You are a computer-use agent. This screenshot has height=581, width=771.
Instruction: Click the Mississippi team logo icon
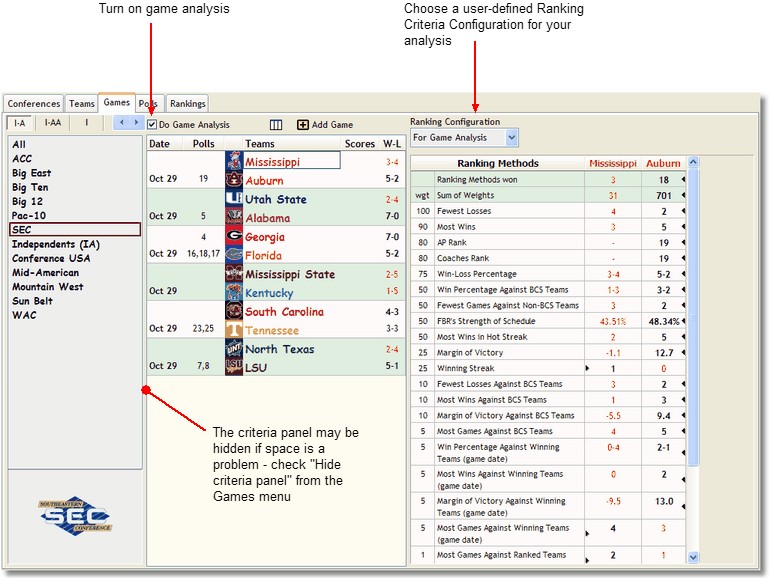234,161
